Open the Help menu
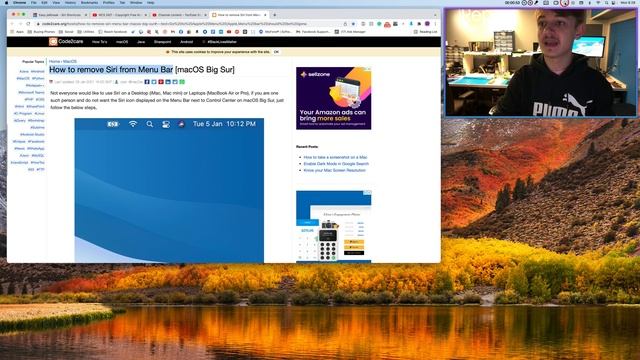640x360 pixels. coord(151,2)
